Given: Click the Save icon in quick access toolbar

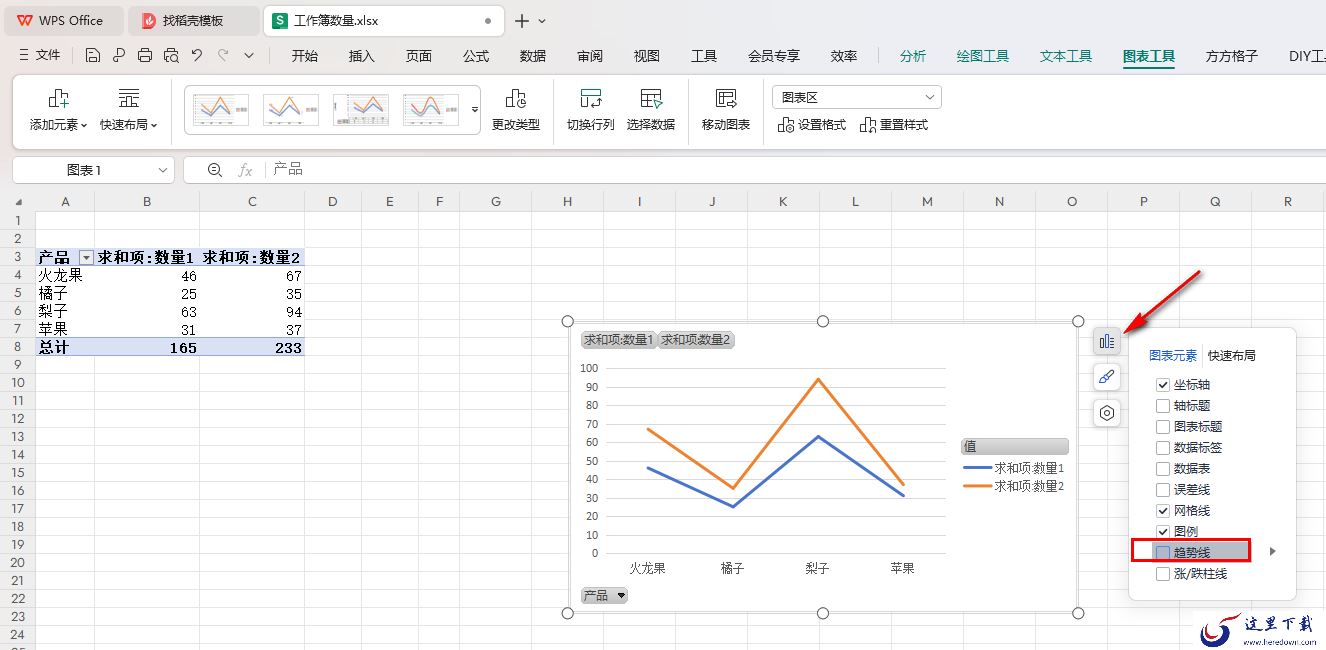Looking at the screenshot, I should [93, 56].
